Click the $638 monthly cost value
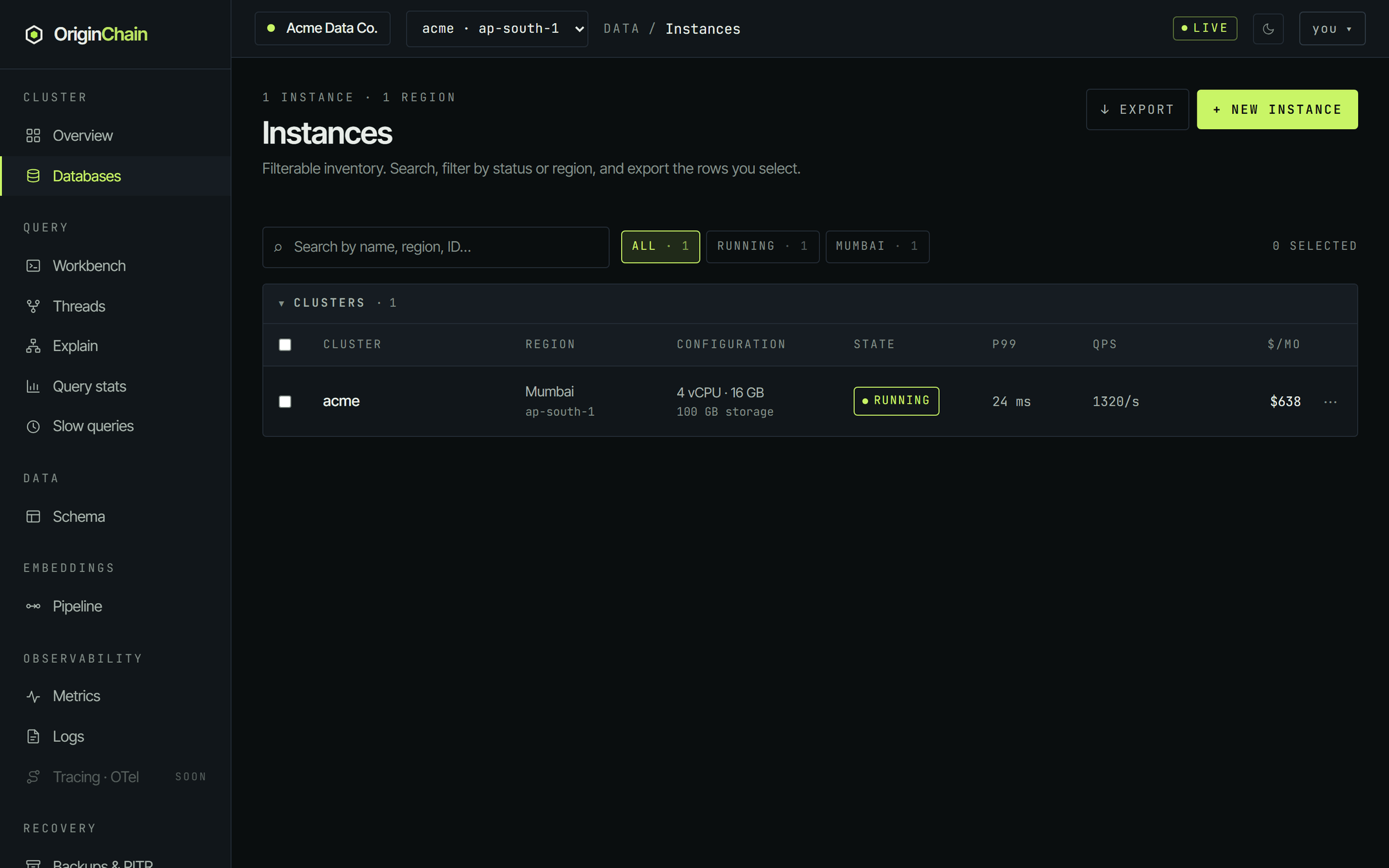 click(x=1285, y=402)
